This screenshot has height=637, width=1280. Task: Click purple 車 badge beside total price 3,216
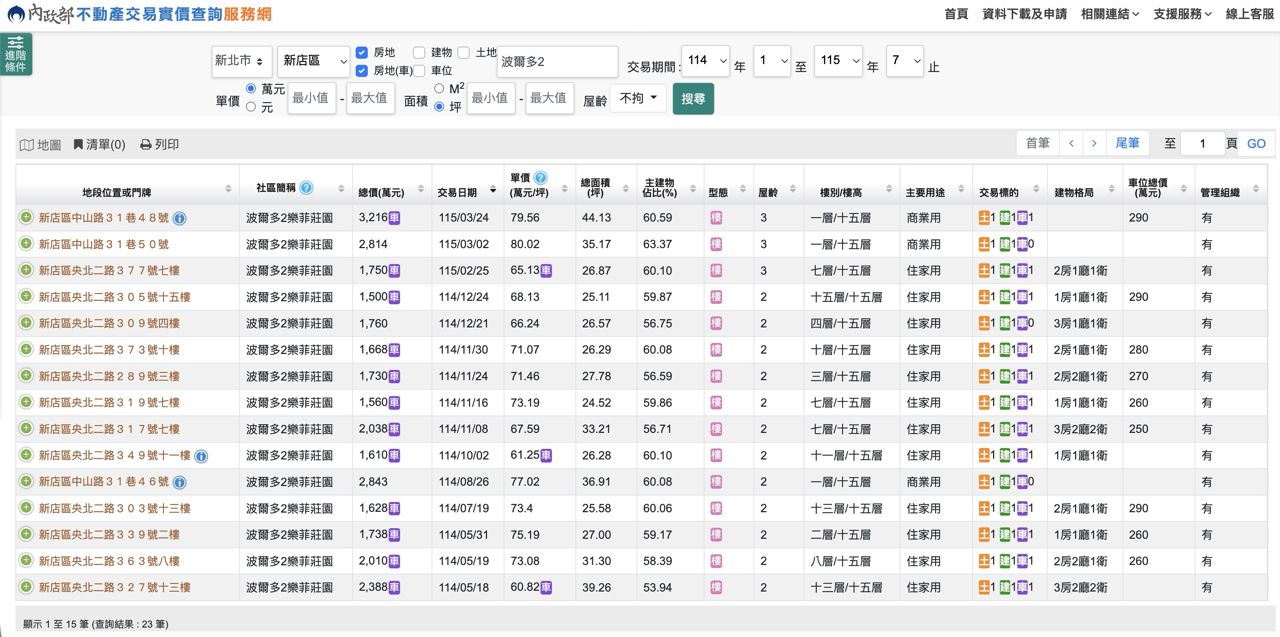(394, 218)
